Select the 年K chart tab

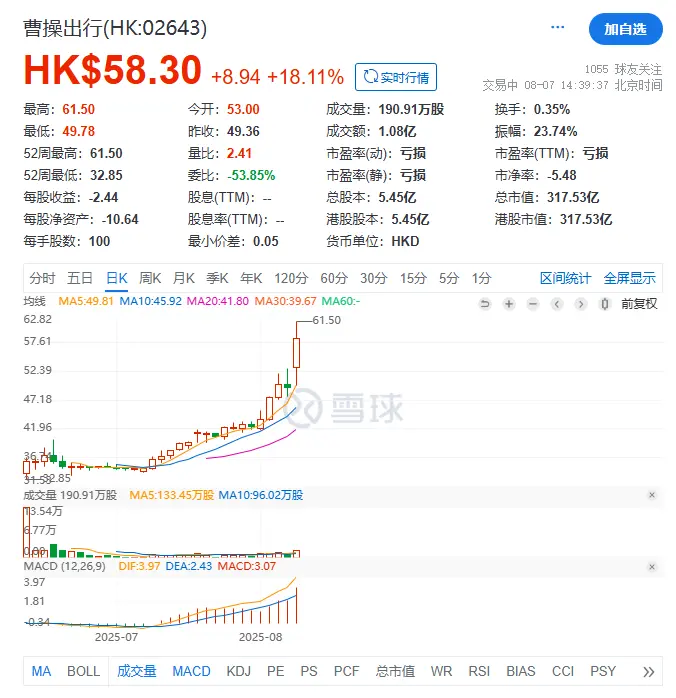click(251, 278)
